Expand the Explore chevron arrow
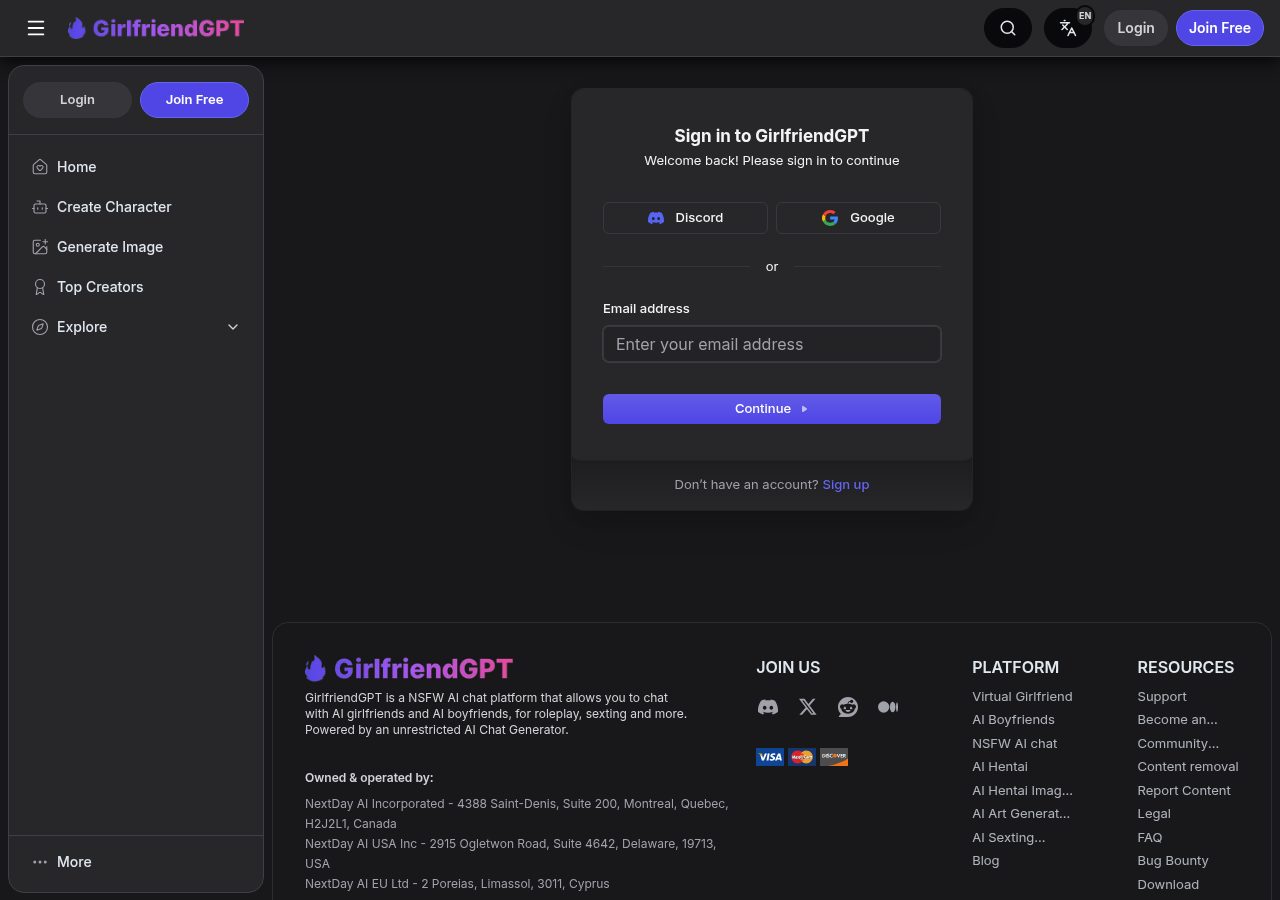The height and width of the screenshot is (900, 1280). [x=233, y=327]
